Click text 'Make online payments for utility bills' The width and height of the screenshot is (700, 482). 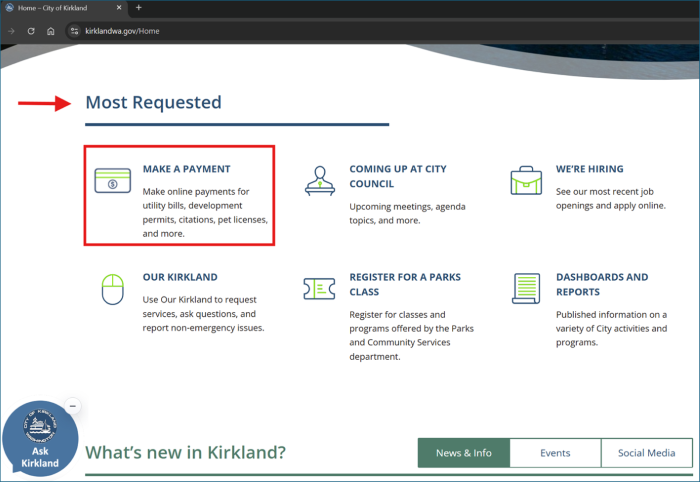(x=196, y=199)
